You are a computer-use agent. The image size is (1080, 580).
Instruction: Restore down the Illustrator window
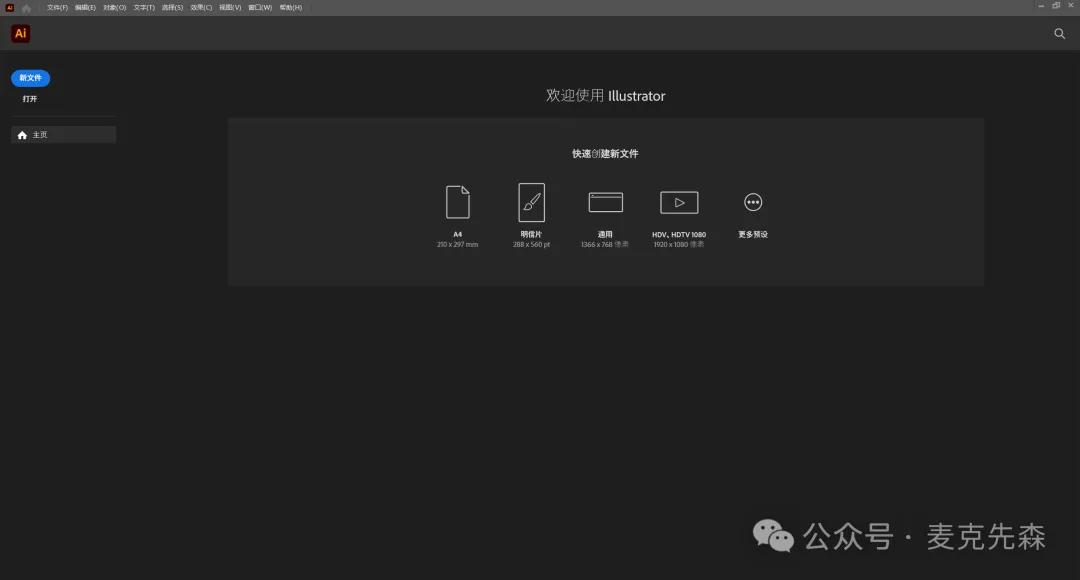(1056, 6)
